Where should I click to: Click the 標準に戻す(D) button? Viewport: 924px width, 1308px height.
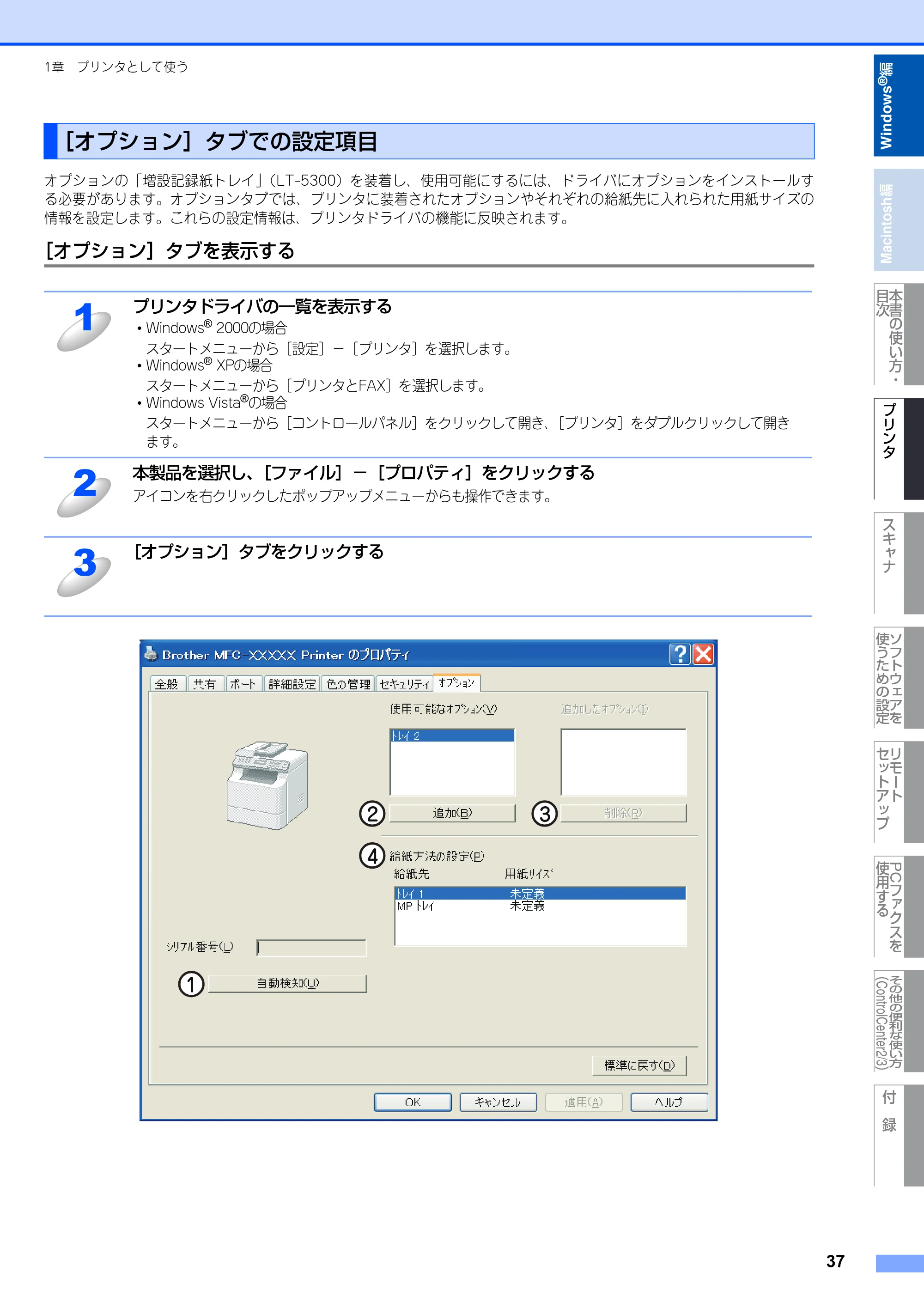pos(639,1065)
